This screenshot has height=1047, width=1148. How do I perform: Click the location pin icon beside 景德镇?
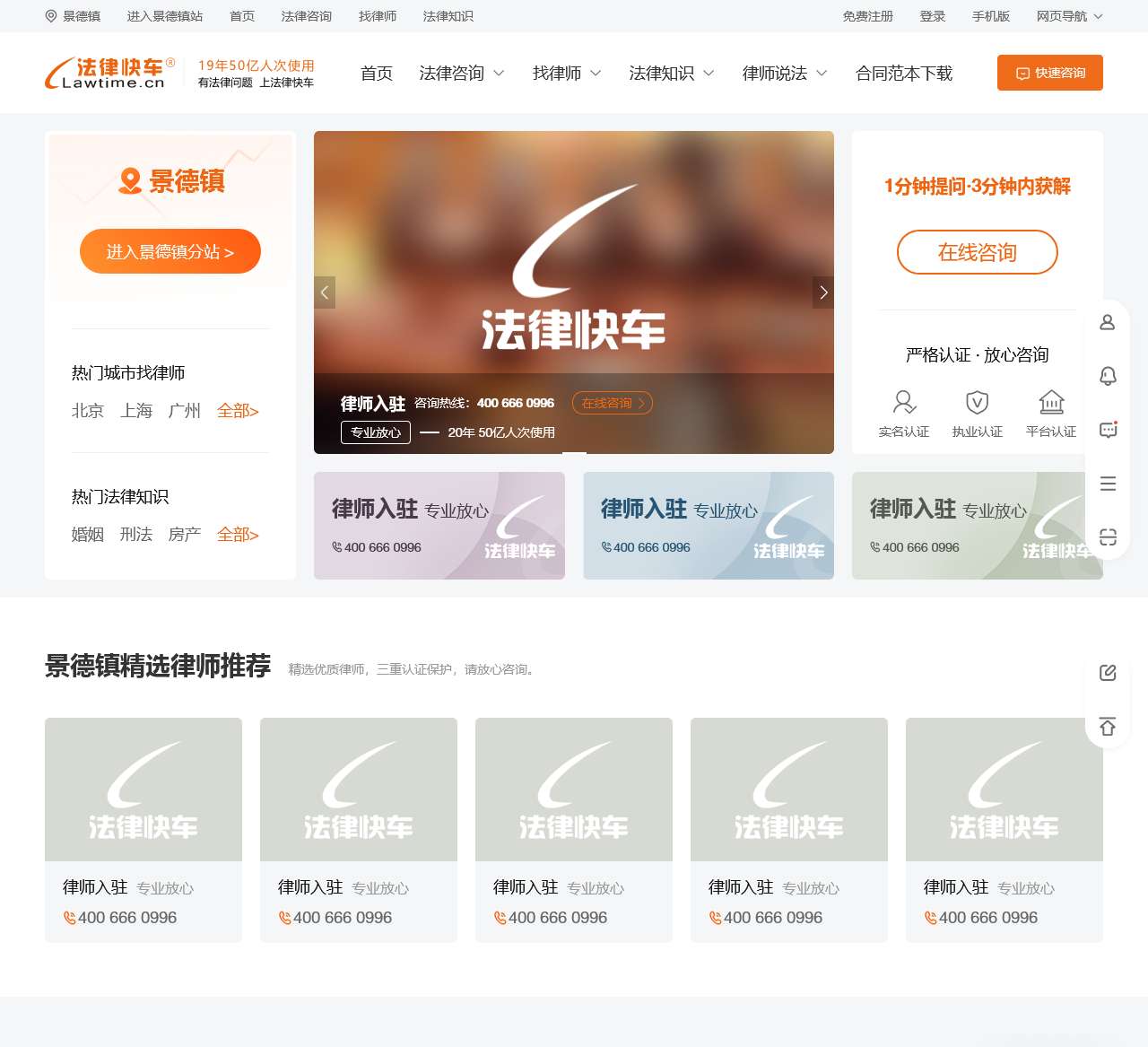tap(50, 16)
